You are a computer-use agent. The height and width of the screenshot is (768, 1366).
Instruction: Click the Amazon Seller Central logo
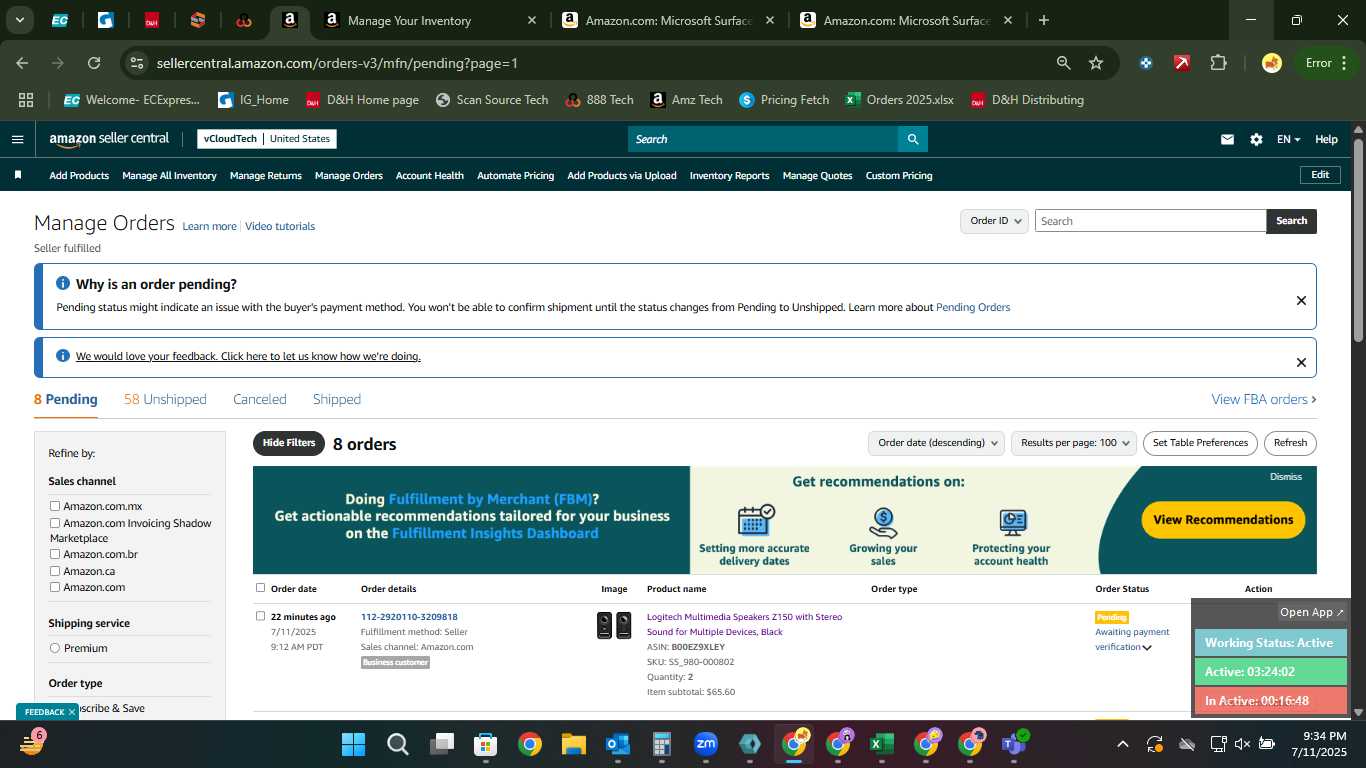pyautogui.click(x=109, y=139)
